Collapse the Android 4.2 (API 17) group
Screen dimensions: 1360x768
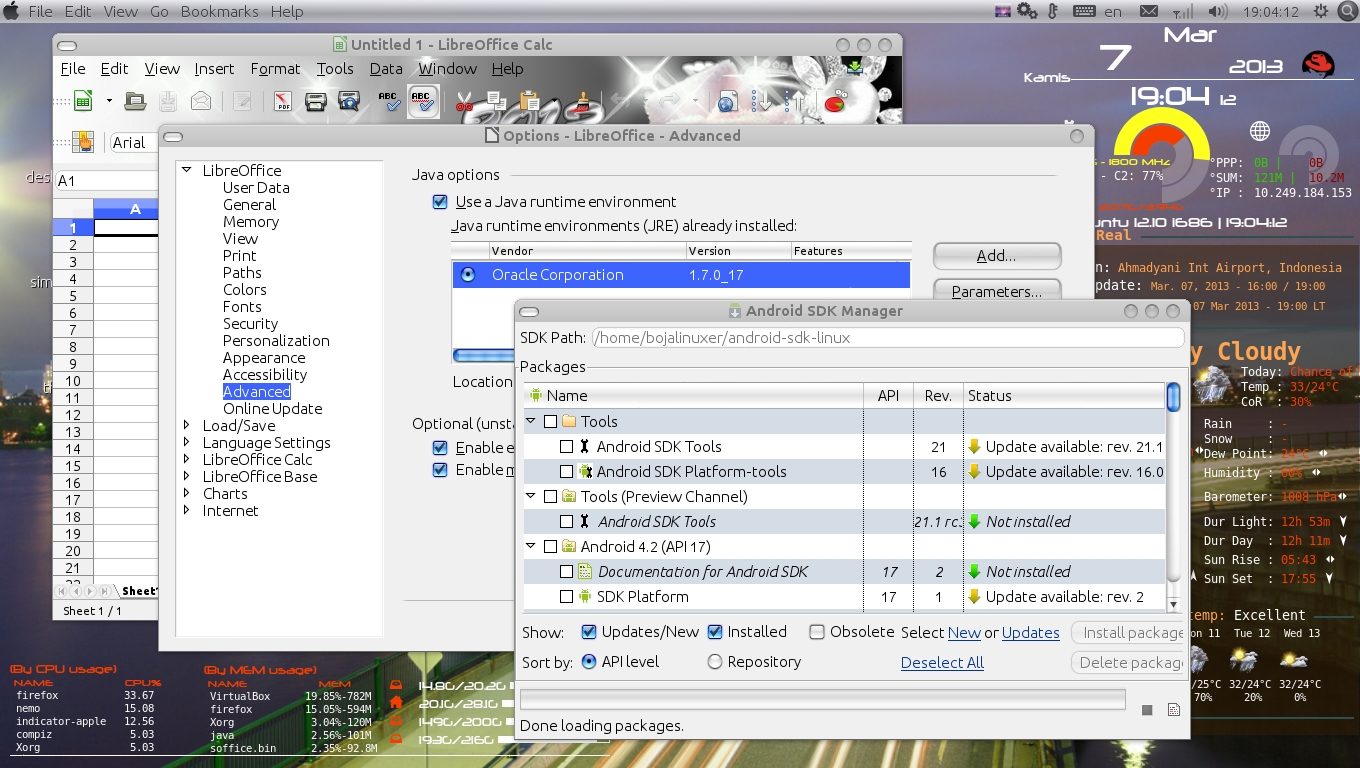pyautogui.click(x=531, y=547)
